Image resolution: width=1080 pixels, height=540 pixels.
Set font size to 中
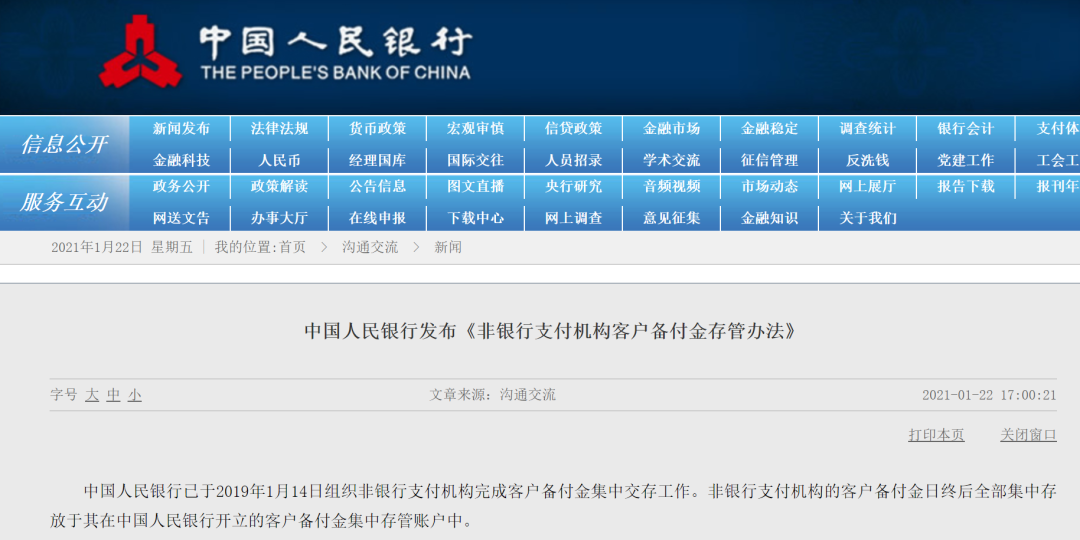[x=113, y=395]
